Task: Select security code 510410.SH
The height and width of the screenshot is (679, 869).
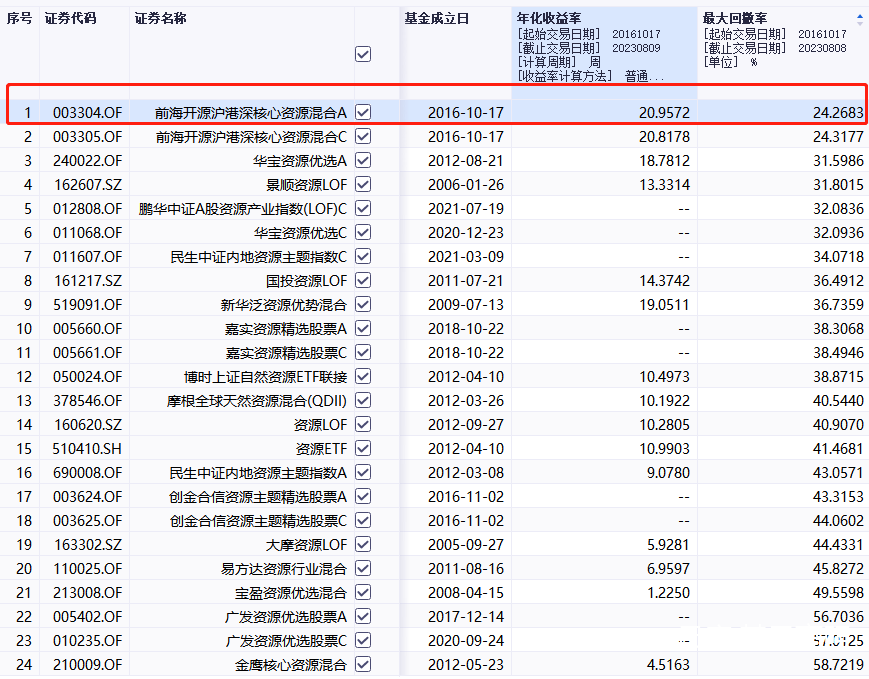Action: point(87,449)
